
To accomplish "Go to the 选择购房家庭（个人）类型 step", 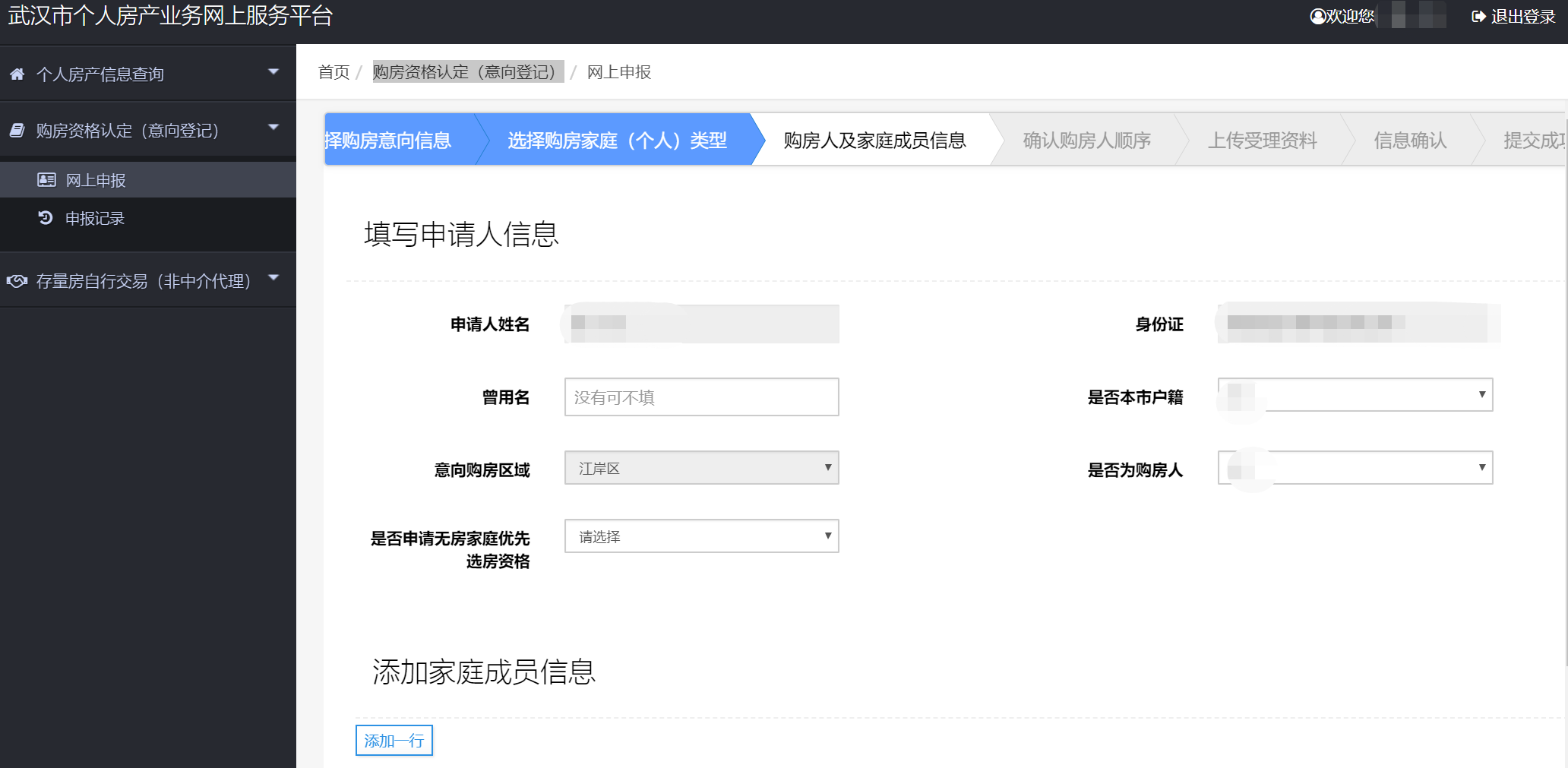I will pyautogui.click(x=617, y=141).
